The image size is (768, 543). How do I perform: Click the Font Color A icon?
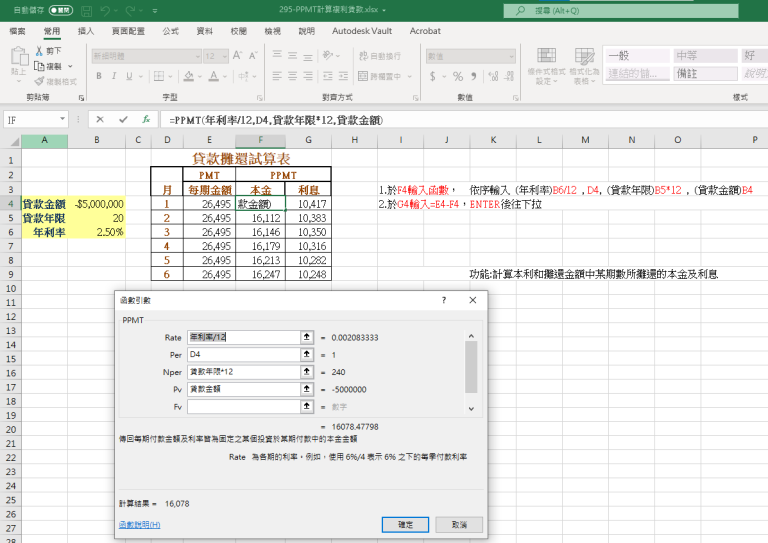214,76
